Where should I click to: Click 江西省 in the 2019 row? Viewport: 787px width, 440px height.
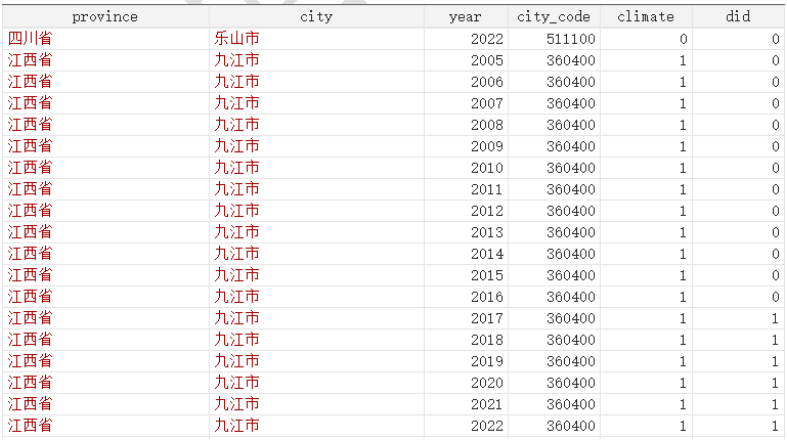(x=30, y=361)
